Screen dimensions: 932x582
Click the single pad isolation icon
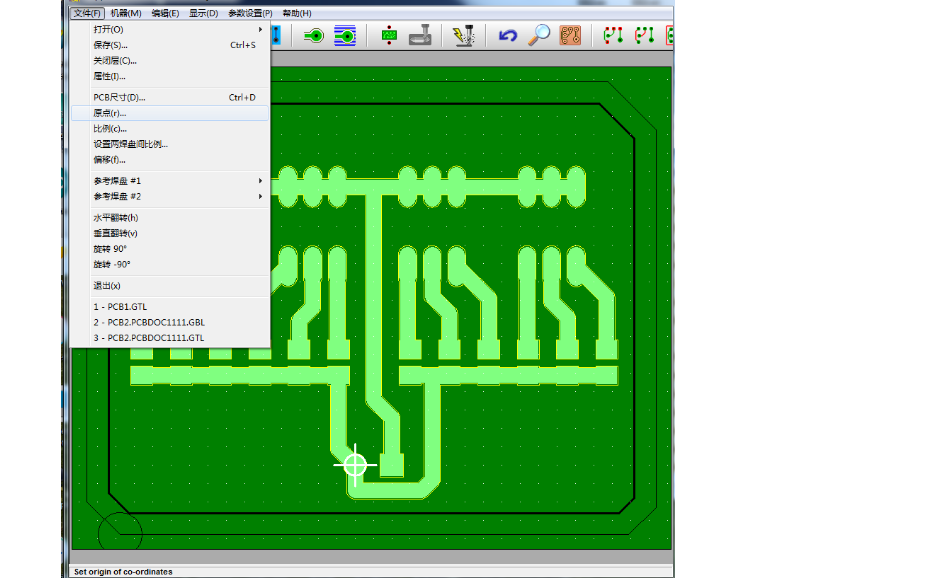click(314, 36)
